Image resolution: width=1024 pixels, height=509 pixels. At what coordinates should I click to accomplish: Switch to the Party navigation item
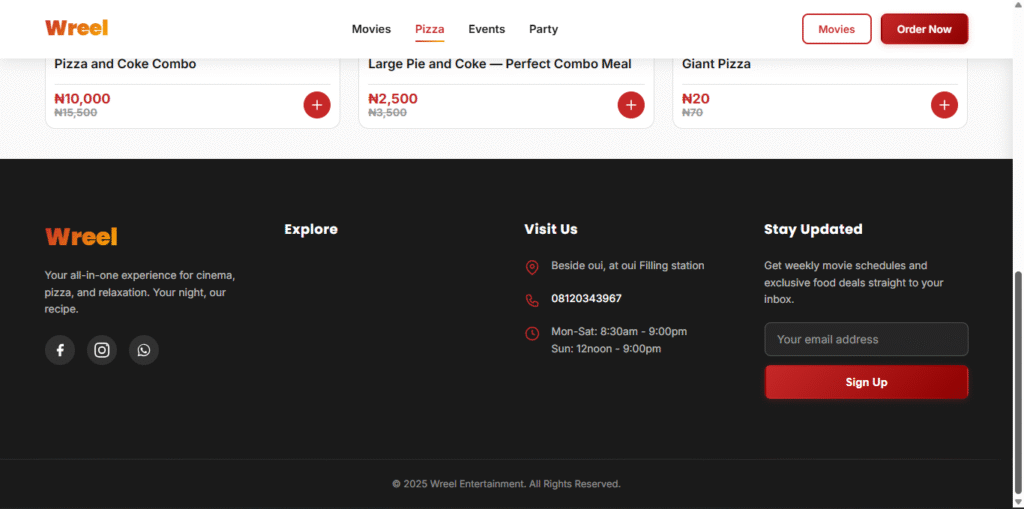544,29
